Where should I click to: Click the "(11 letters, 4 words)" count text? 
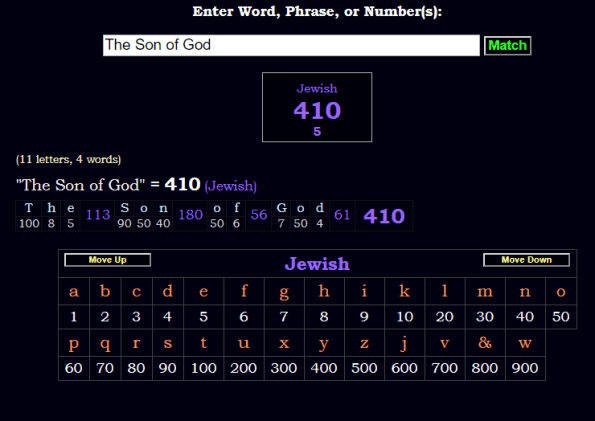click(68, 159)
